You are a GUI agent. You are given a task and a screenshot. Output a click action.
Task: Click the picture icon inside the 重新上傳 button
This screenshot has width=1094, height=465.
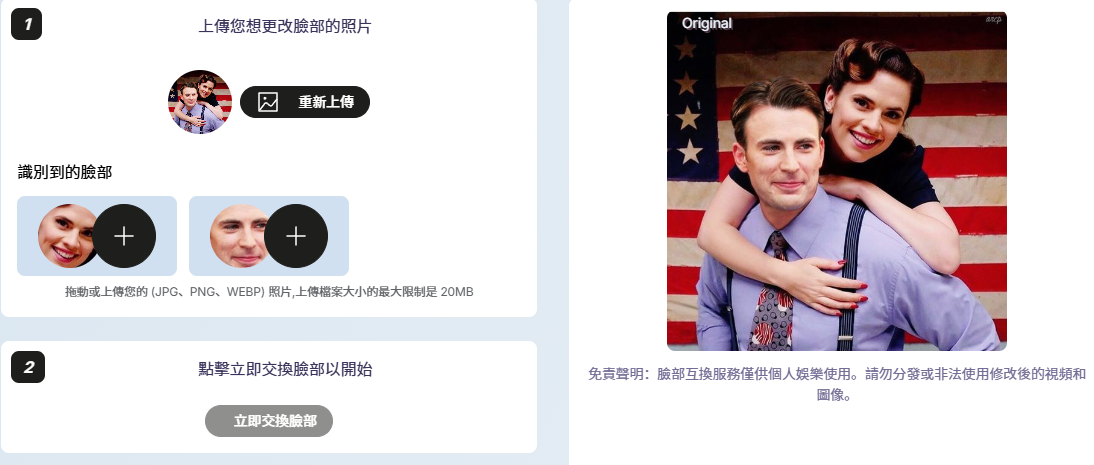(268, 102)
